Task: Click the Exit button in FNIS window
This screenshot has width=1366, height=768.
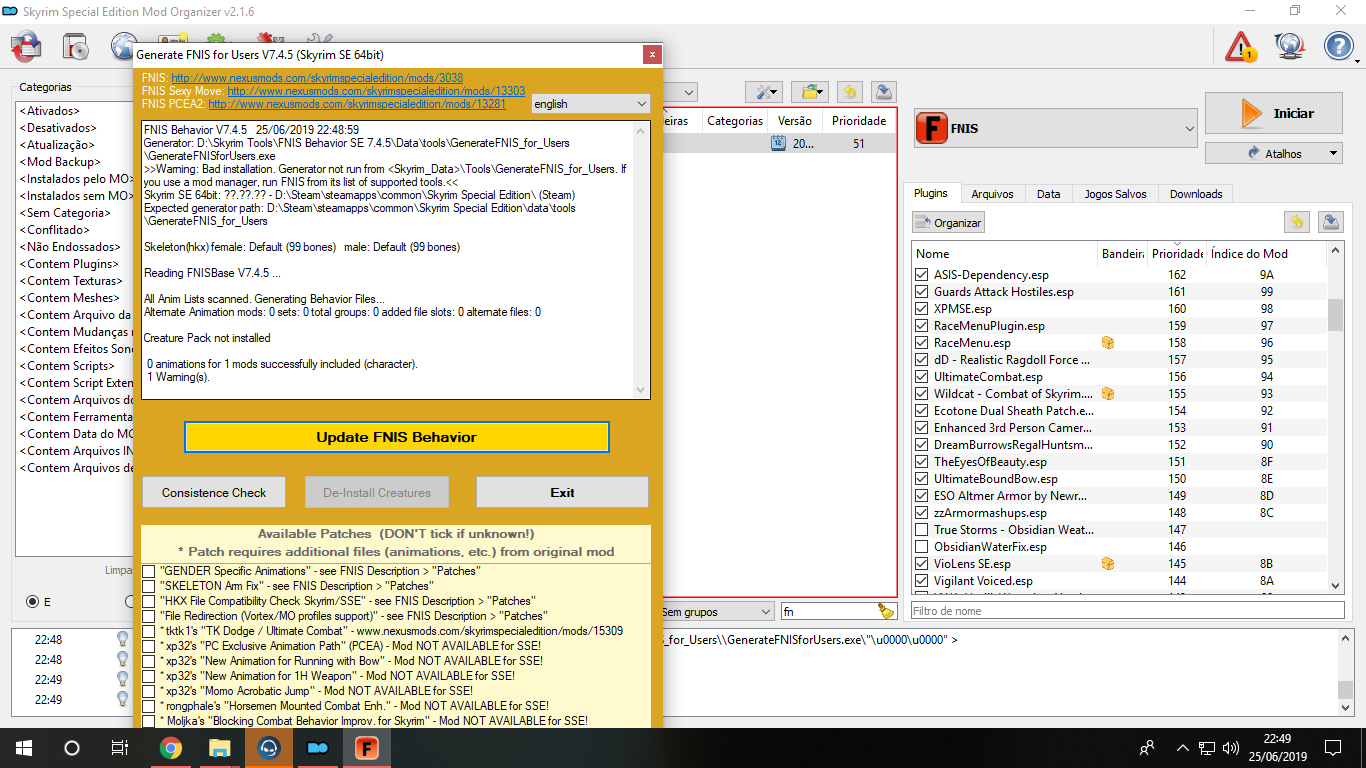Action: (562, 492)
